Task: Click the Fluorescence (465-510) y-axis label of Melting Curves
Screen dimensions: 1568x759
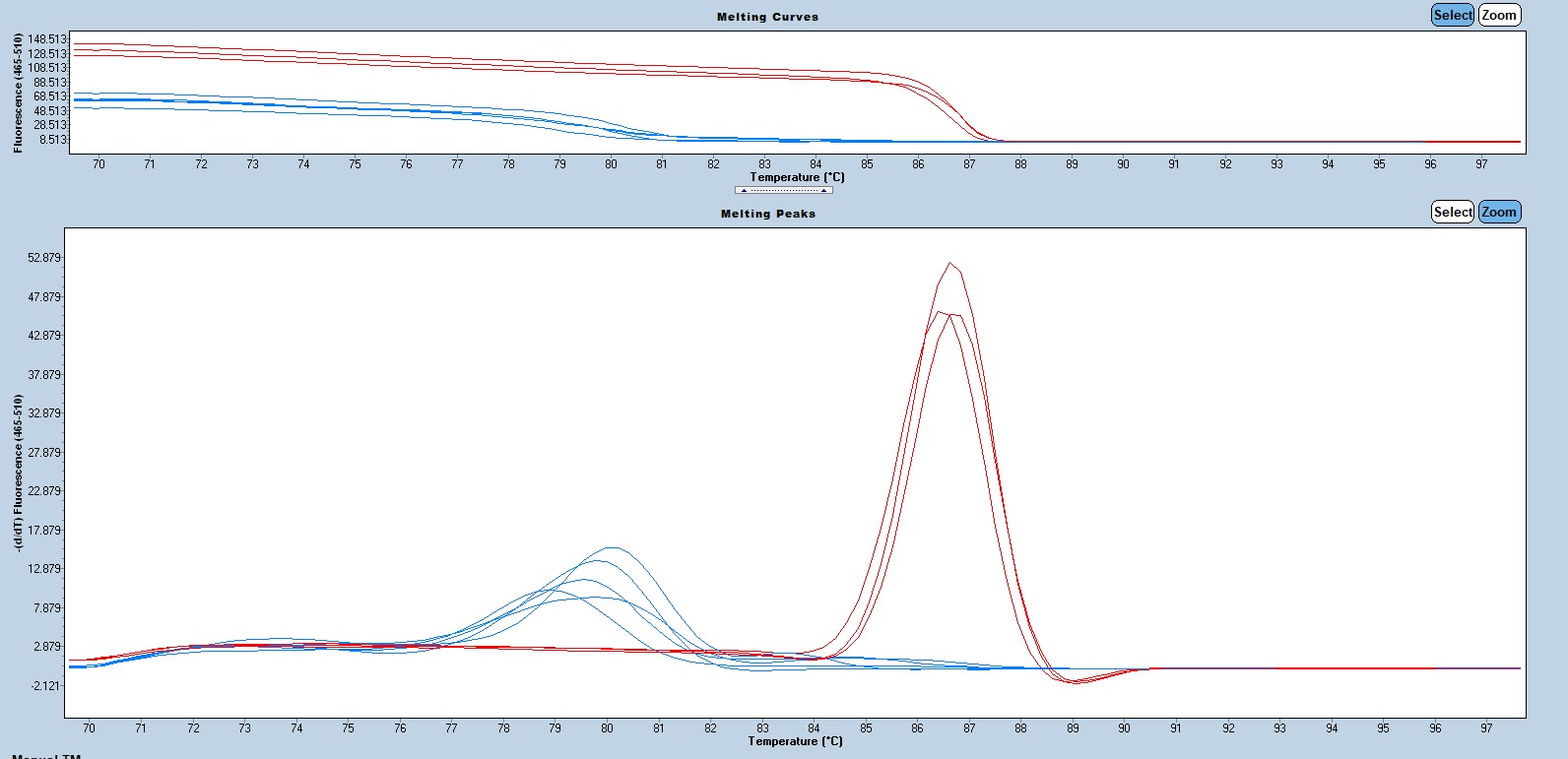Action: tap(18, 93)
